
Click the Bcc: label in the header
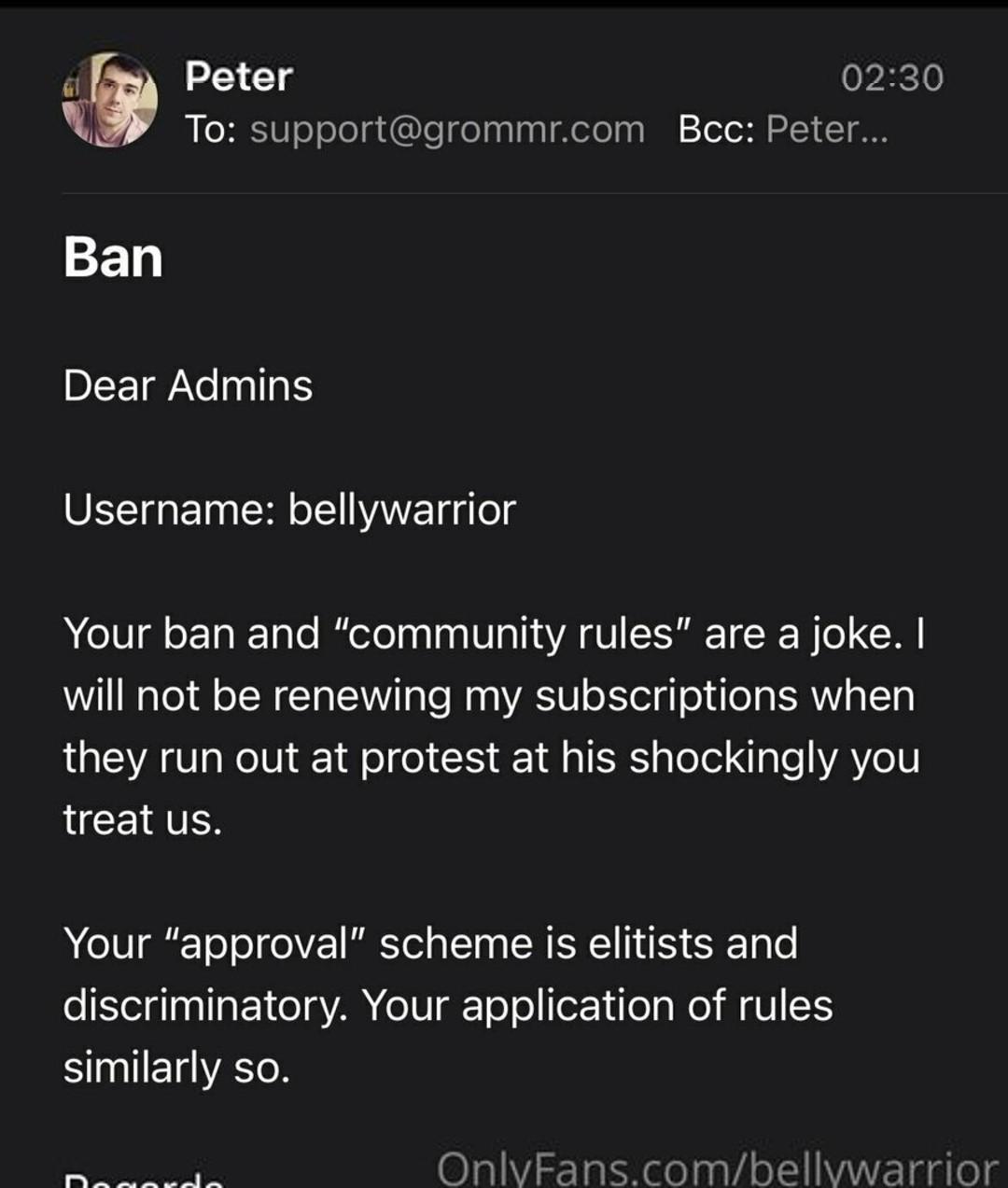click(716, 130)
